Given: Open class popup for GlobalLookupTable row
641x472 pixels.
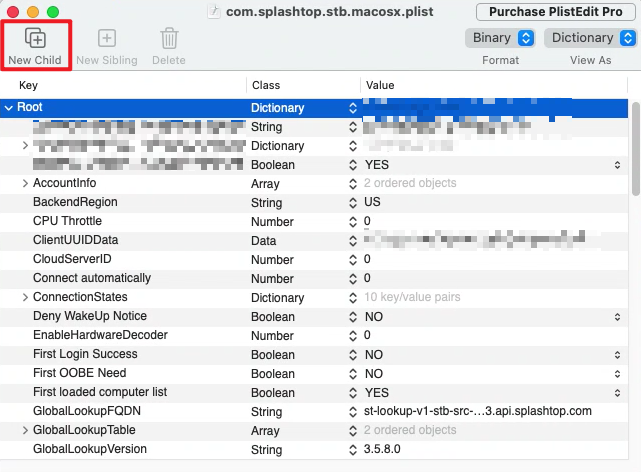Looking at the screenshot, I should pyautogui.click(x=353, y=430).
